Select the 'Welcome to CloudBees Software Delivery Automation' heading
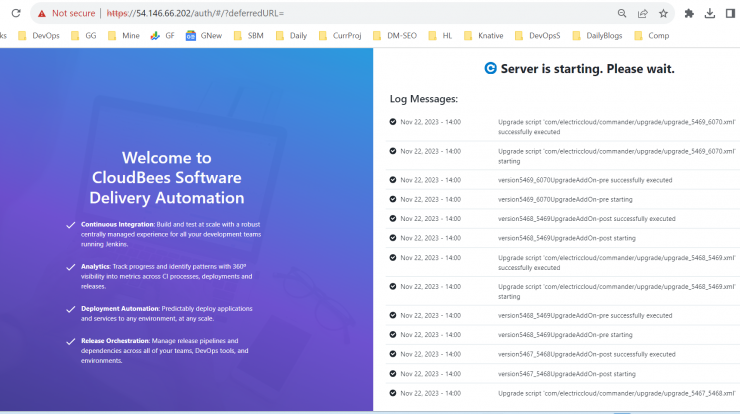The width and height of the screenshot is (740, 414). [167, 177]
